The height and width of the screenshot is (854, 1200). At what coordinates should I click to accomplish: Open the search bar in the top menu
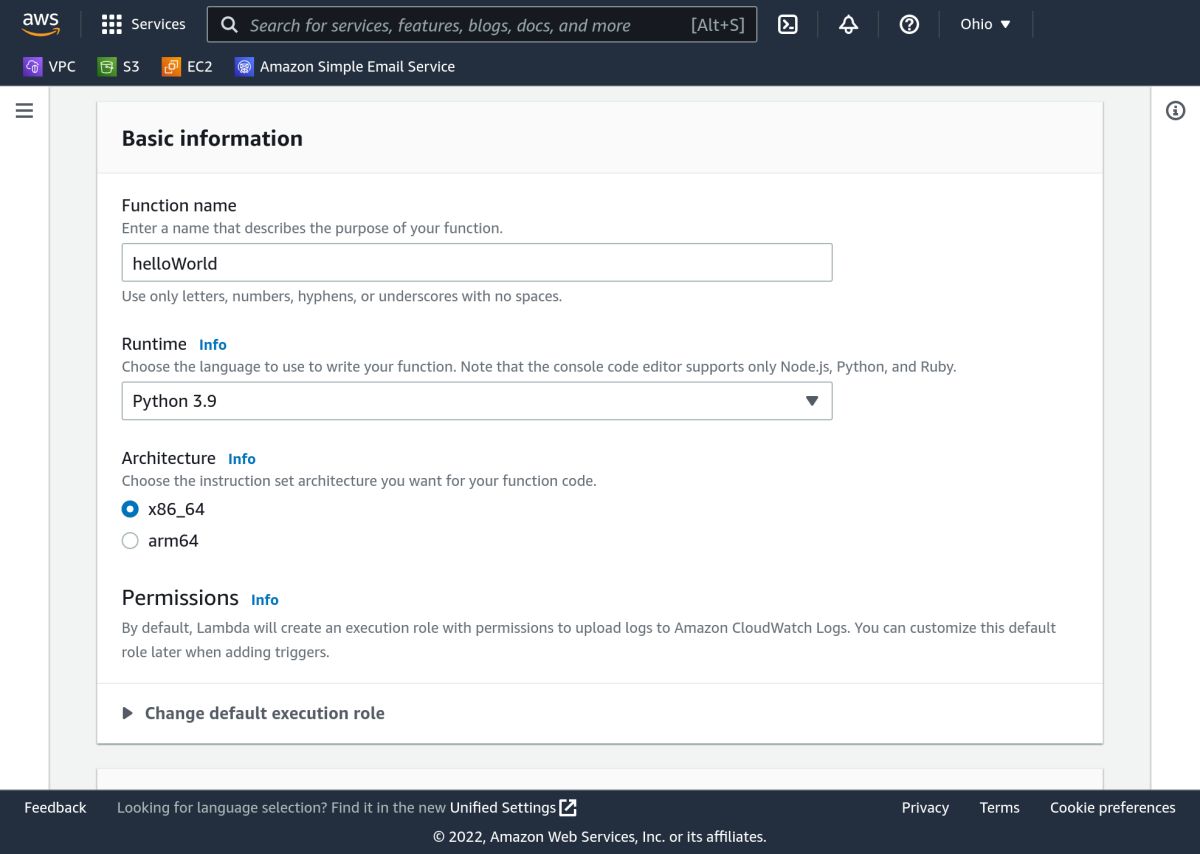pos(480,24)
